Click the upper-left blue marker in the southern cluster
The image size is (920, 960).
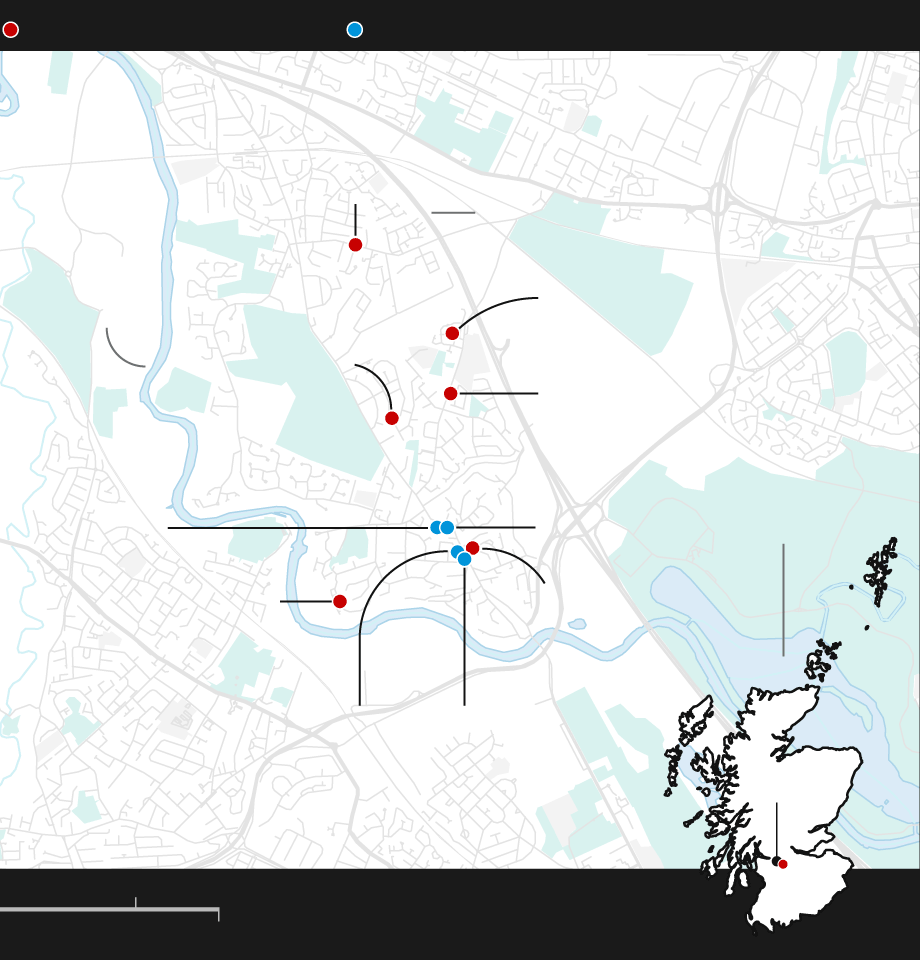tap(457, 552)
